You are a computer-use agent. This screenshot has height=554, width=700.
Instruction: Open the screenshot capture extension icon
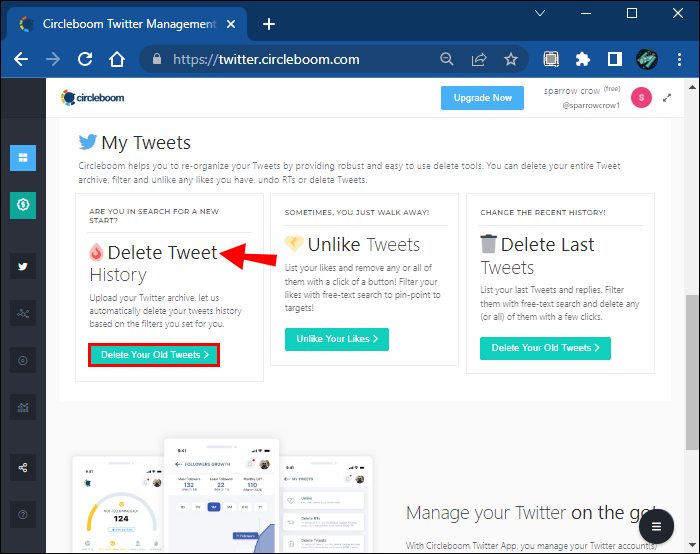(x=551, y=59)
